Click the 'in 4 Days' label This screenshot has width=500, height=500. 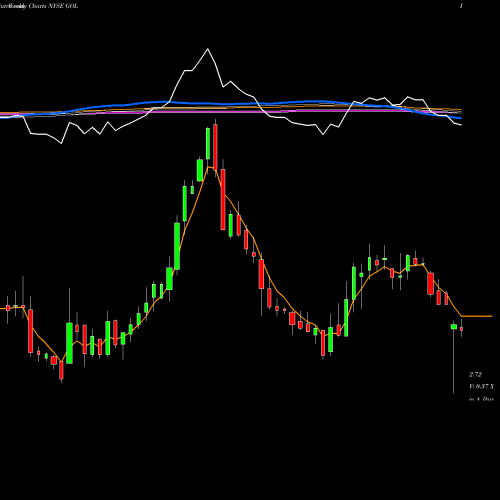481,399
